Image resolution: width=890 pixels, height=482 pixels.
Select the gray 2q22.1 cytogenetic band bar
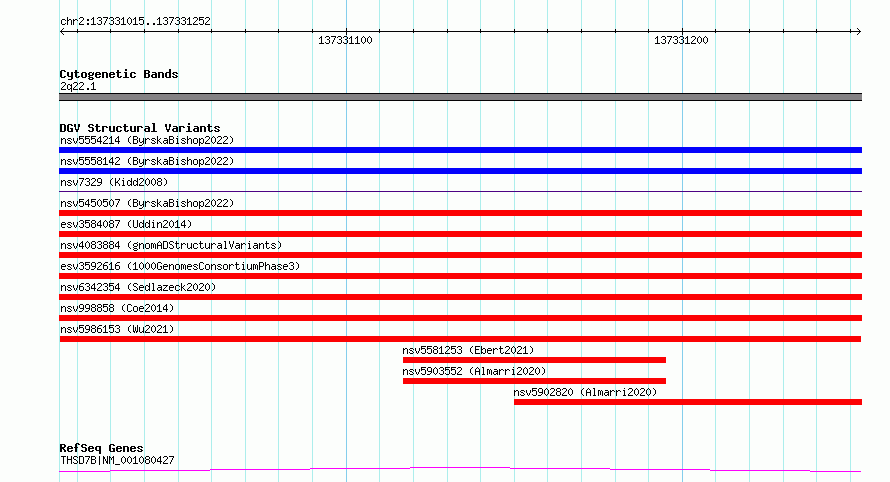coord(460,97)
